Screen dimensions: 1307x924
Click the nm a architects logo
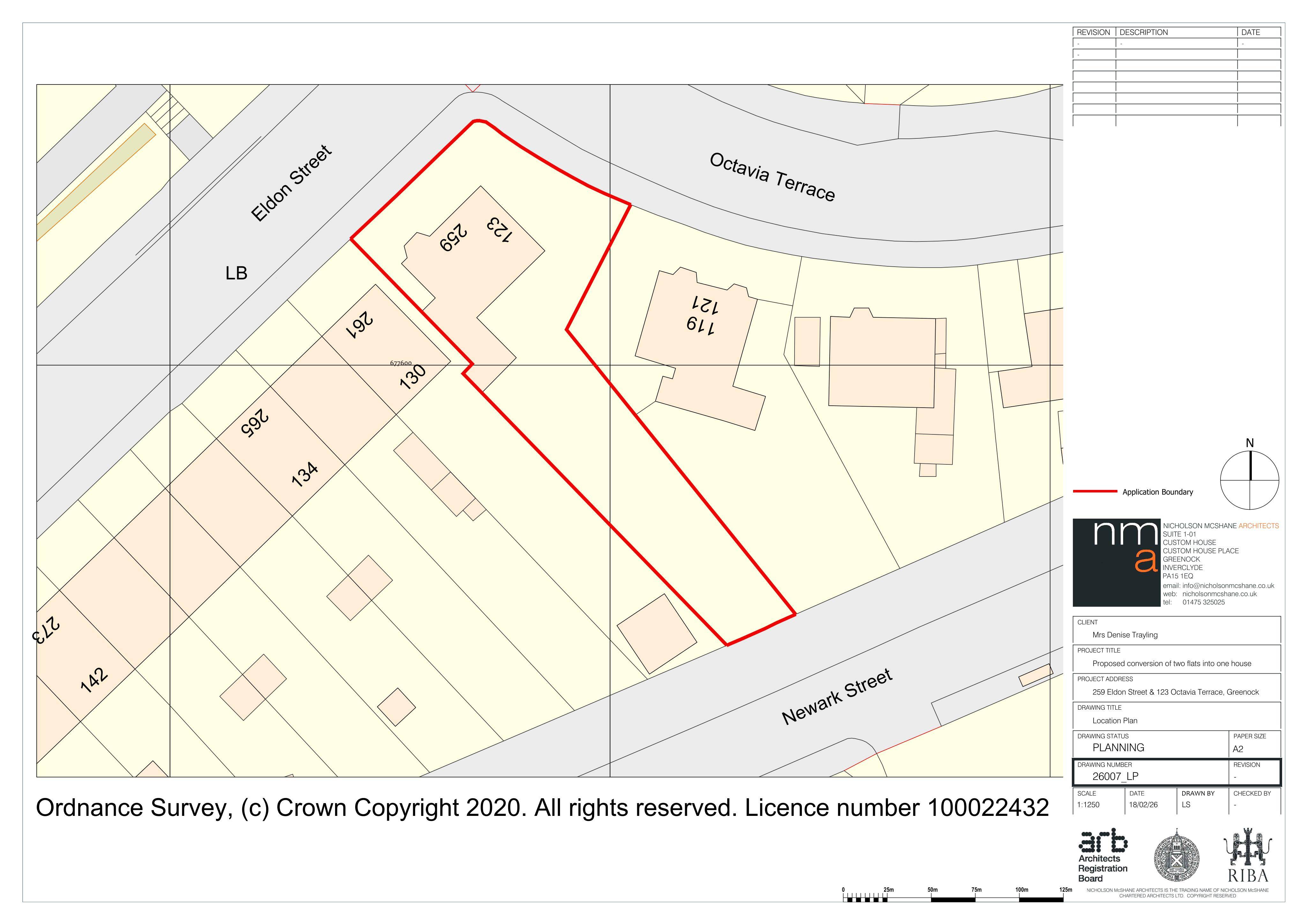[1116, 562]
